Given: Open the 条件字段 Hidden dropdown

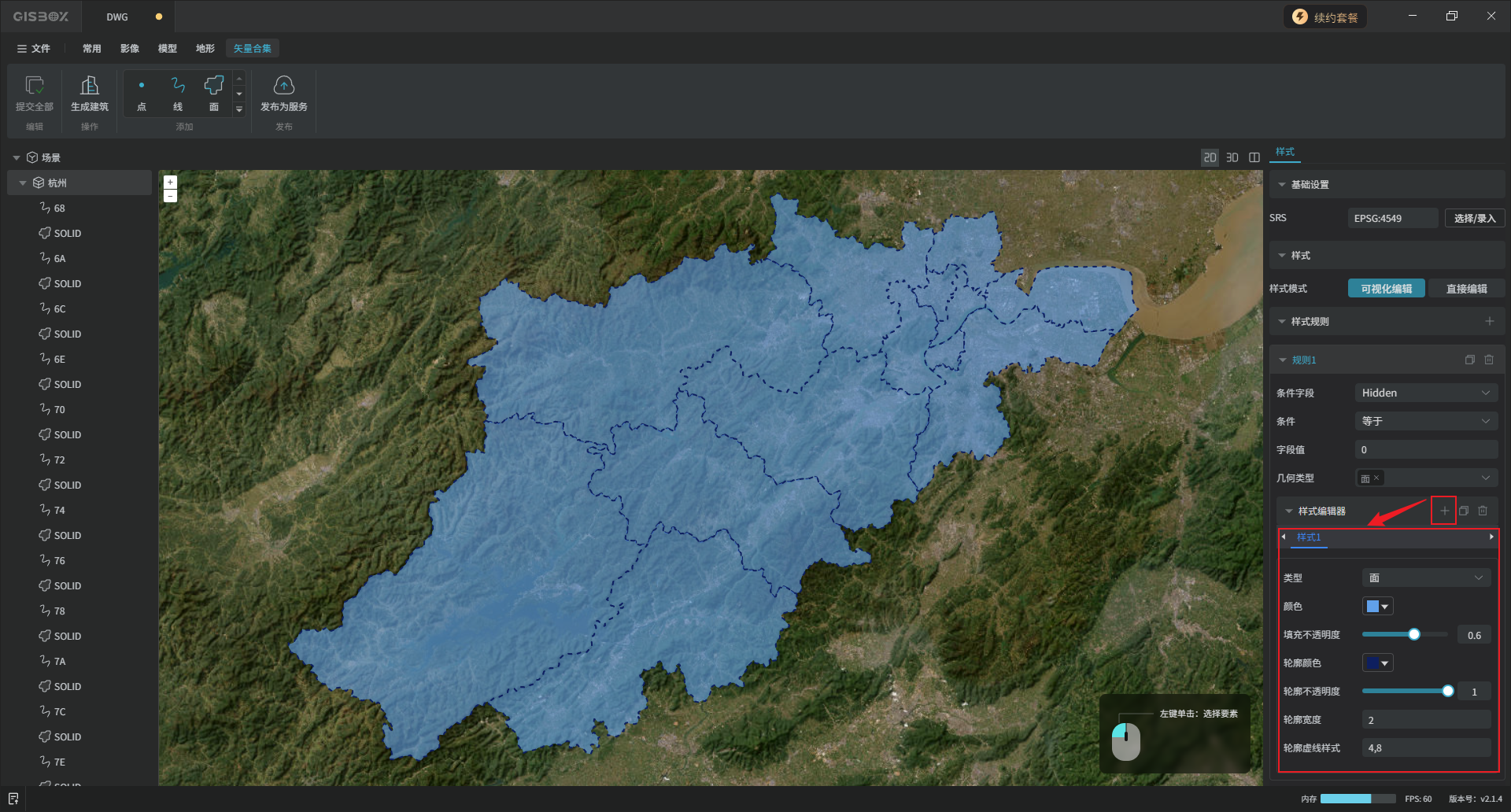Looking at the screenshot, I should pyautogui.click(x=1425, y=393).
